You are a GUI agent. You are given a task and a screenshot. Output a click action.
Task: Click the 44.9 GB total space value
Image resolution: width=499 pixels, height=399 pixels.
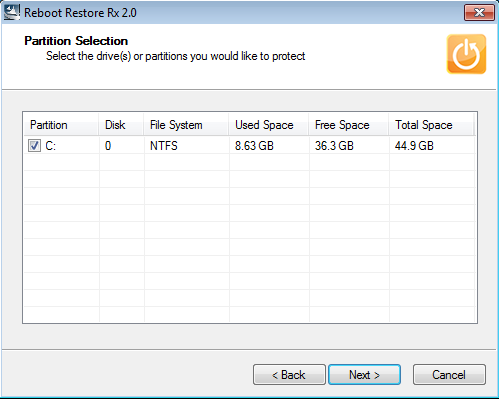coord(414,146)
